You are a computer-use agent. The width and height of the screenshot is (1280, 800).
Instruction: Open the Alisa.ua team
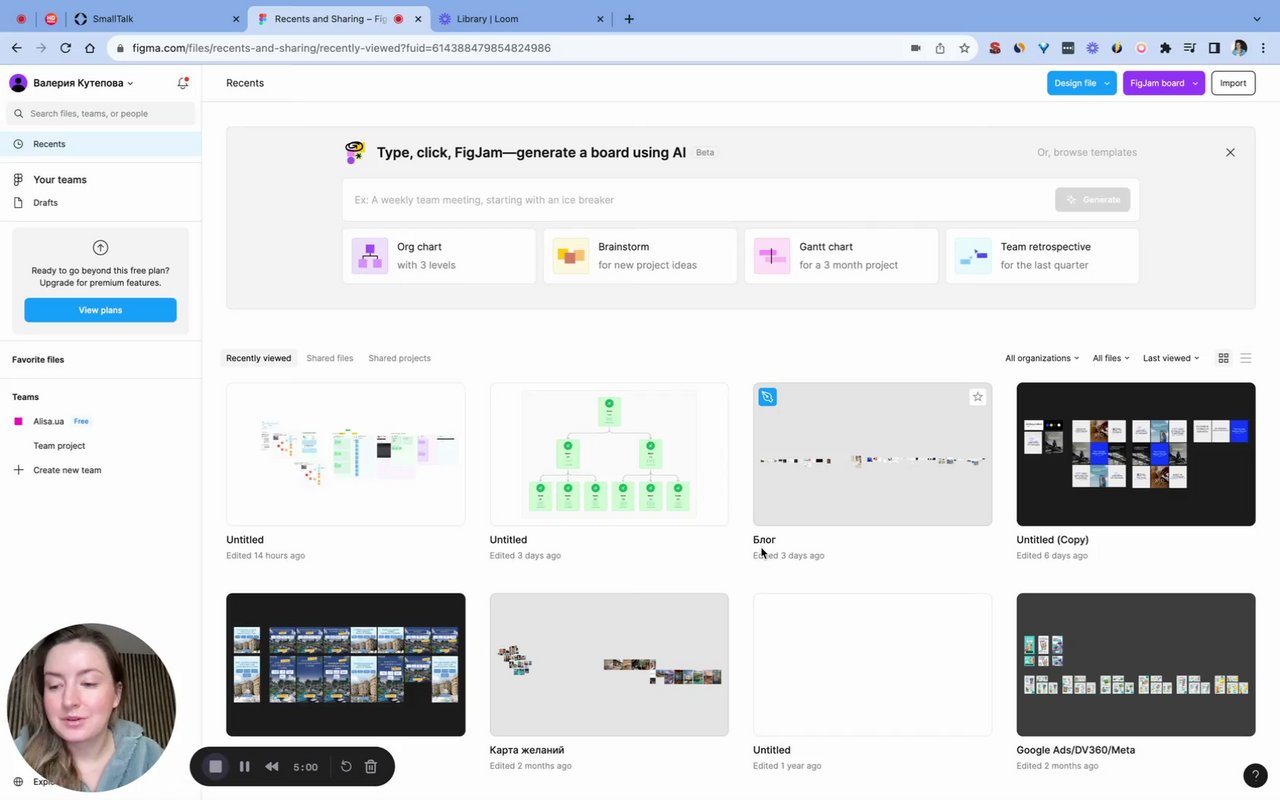48,421
